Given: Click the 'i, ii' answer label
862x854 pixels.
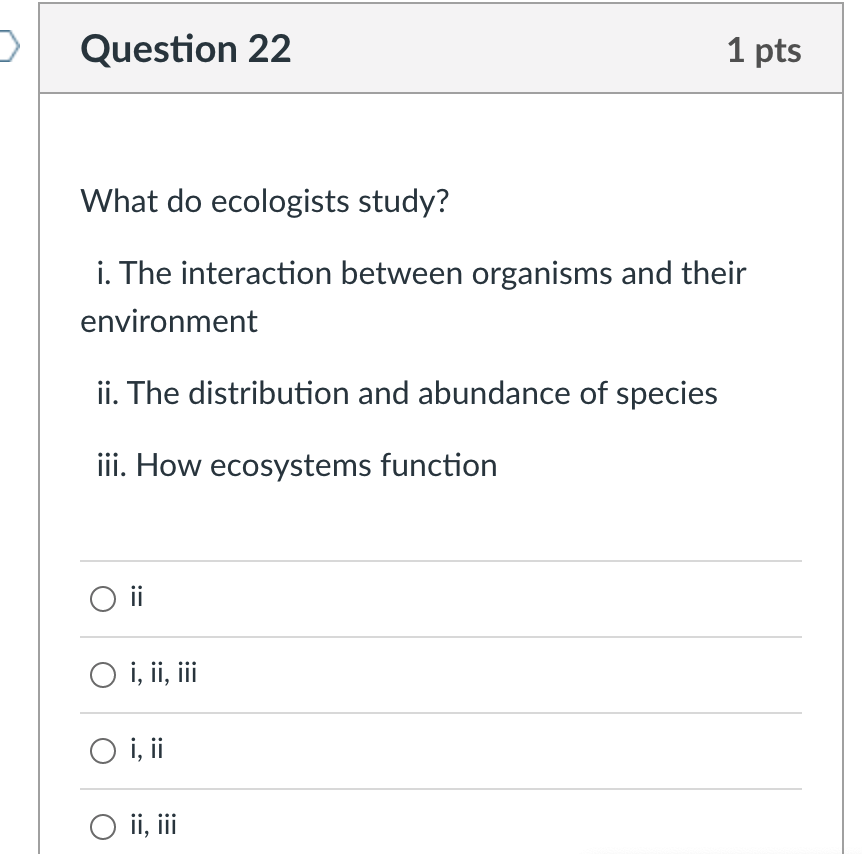Looking at the screenshot, I should (x=148, y=749).
